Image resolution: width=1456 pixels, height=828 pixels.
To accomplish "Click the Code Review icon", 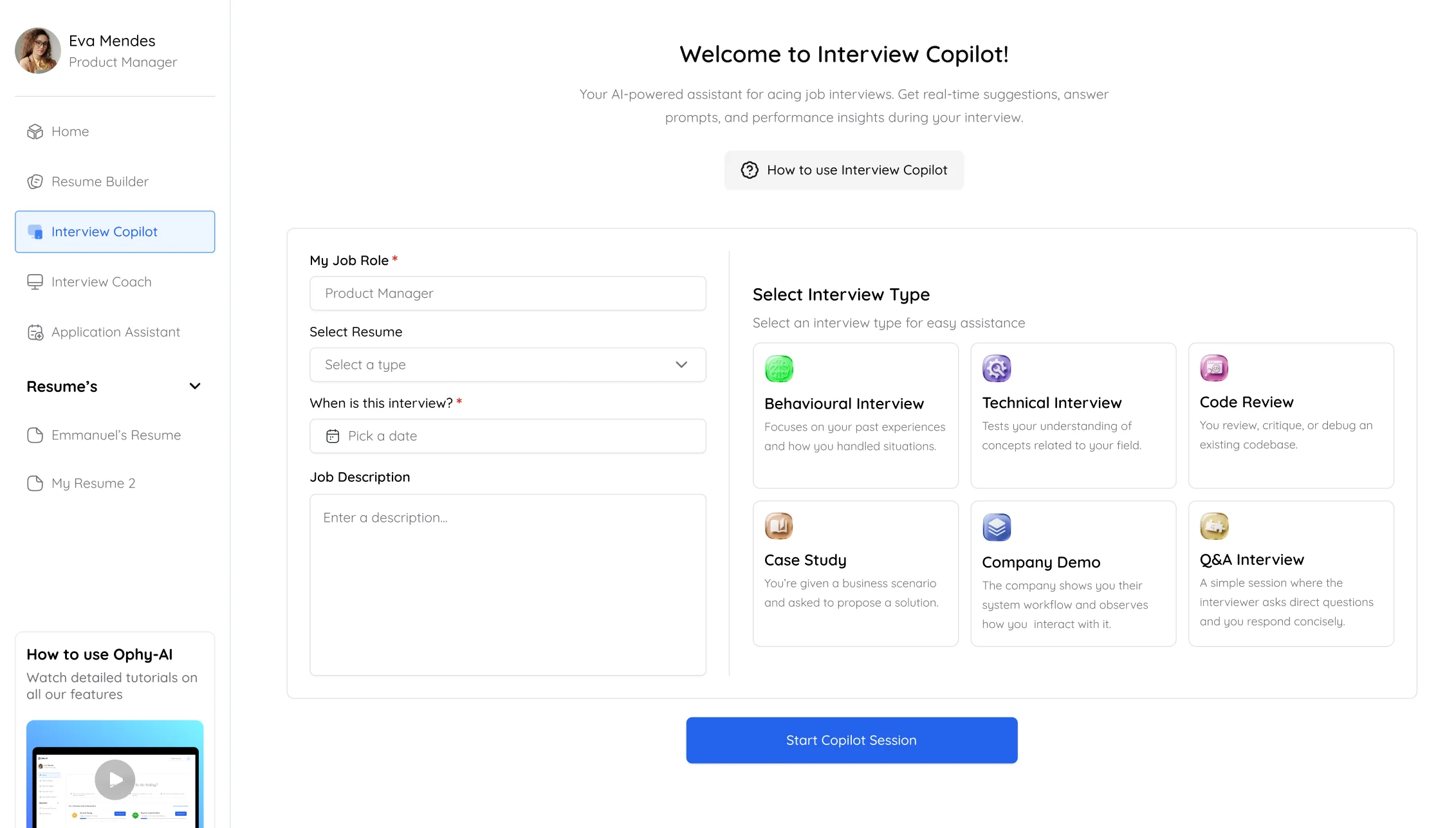I will coord(1214,368).
